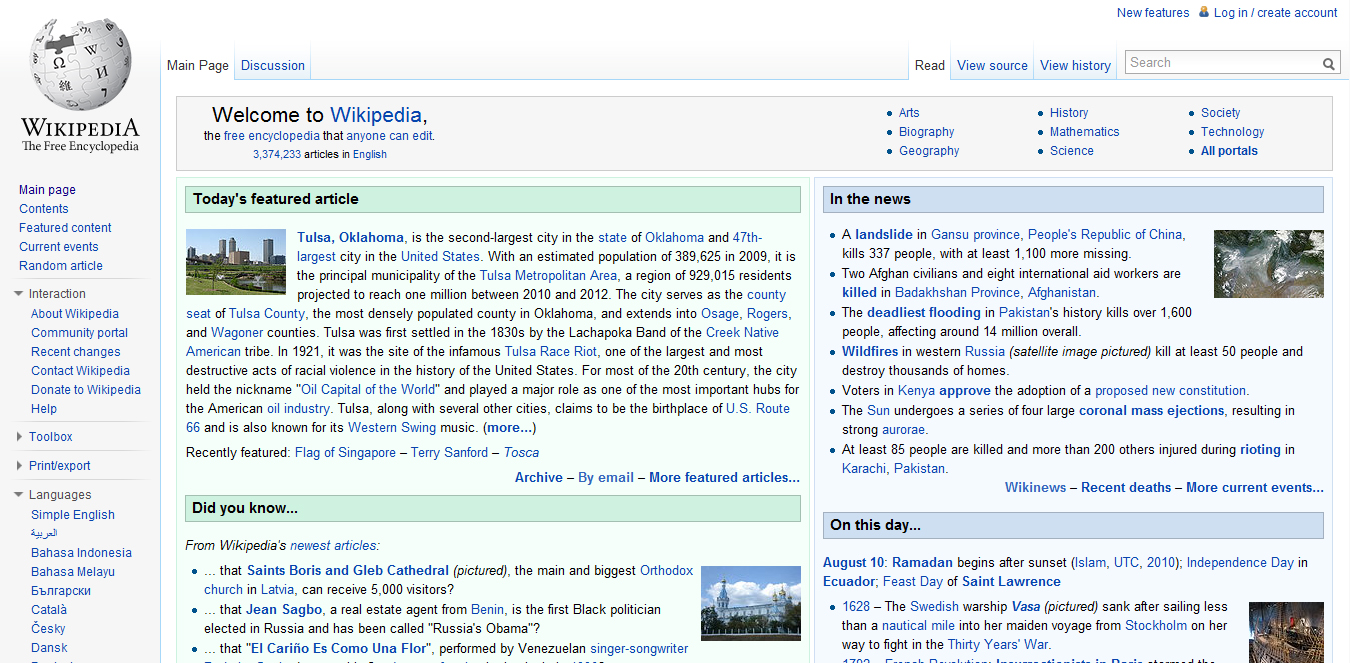
Task: Open Featured content in sidebar
Action: [65, 228]
